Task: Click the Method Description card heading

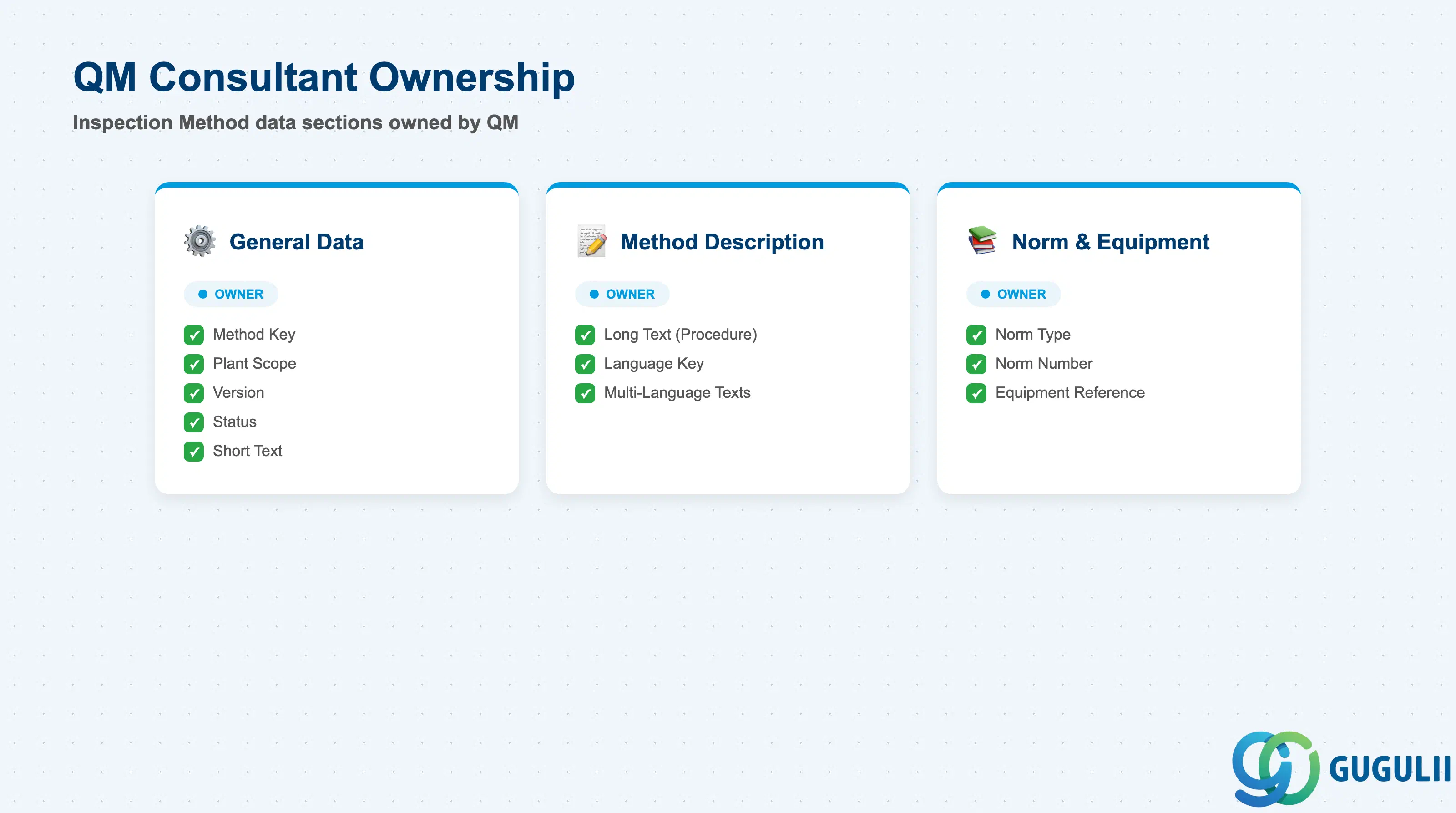Action: click(723, 242)
